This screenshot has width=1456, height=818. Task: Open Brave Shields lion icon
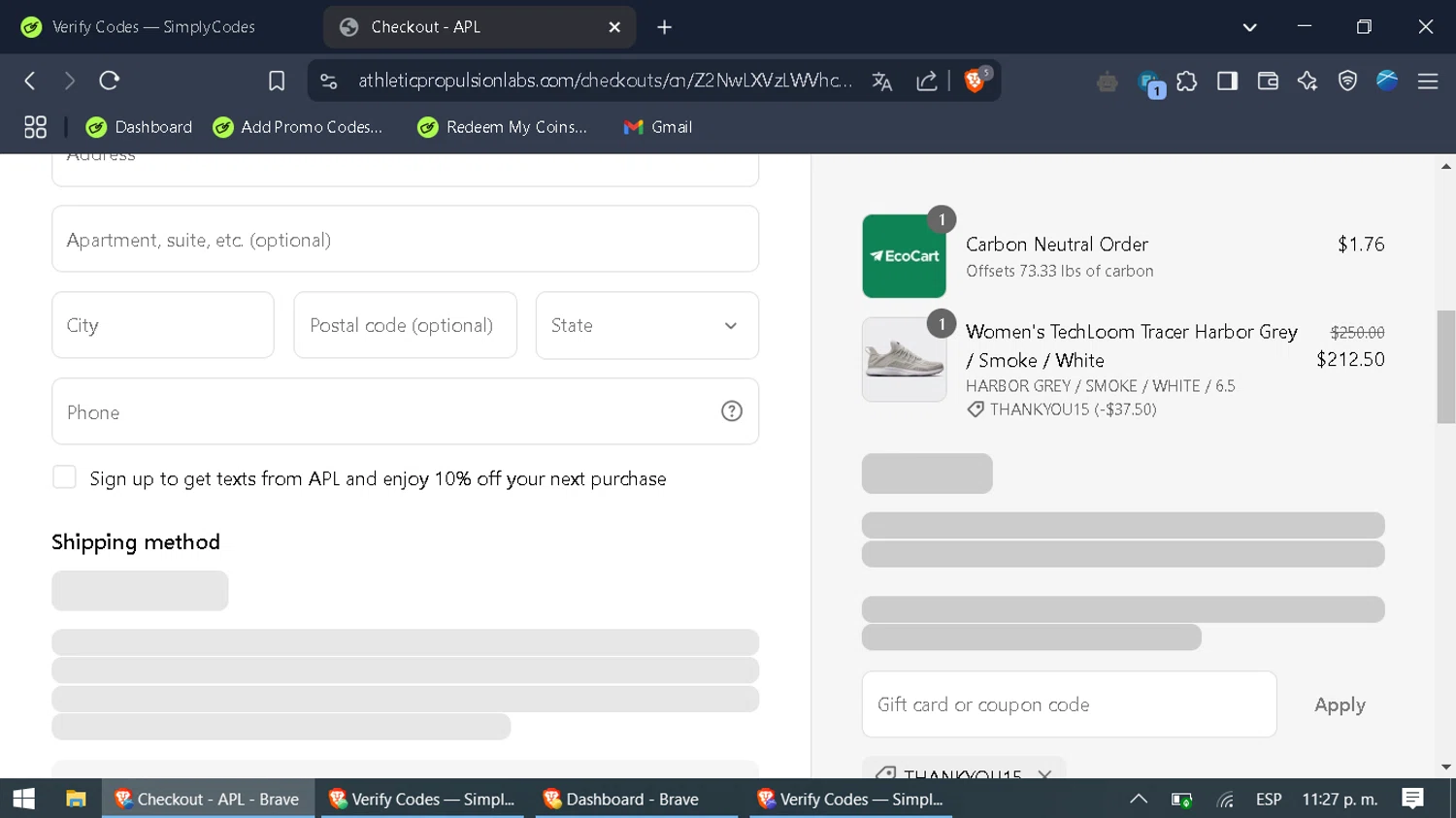click(976, 81)
